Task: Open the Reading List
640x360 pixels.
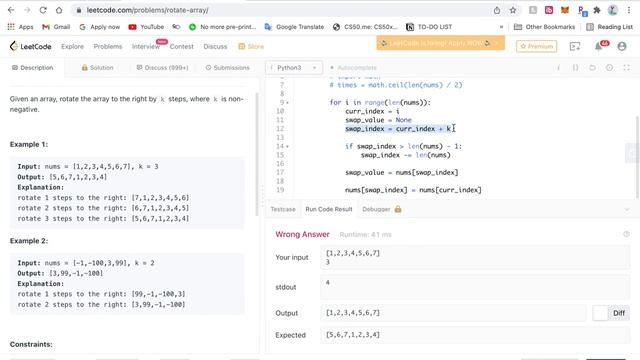Action: (609, 27)
